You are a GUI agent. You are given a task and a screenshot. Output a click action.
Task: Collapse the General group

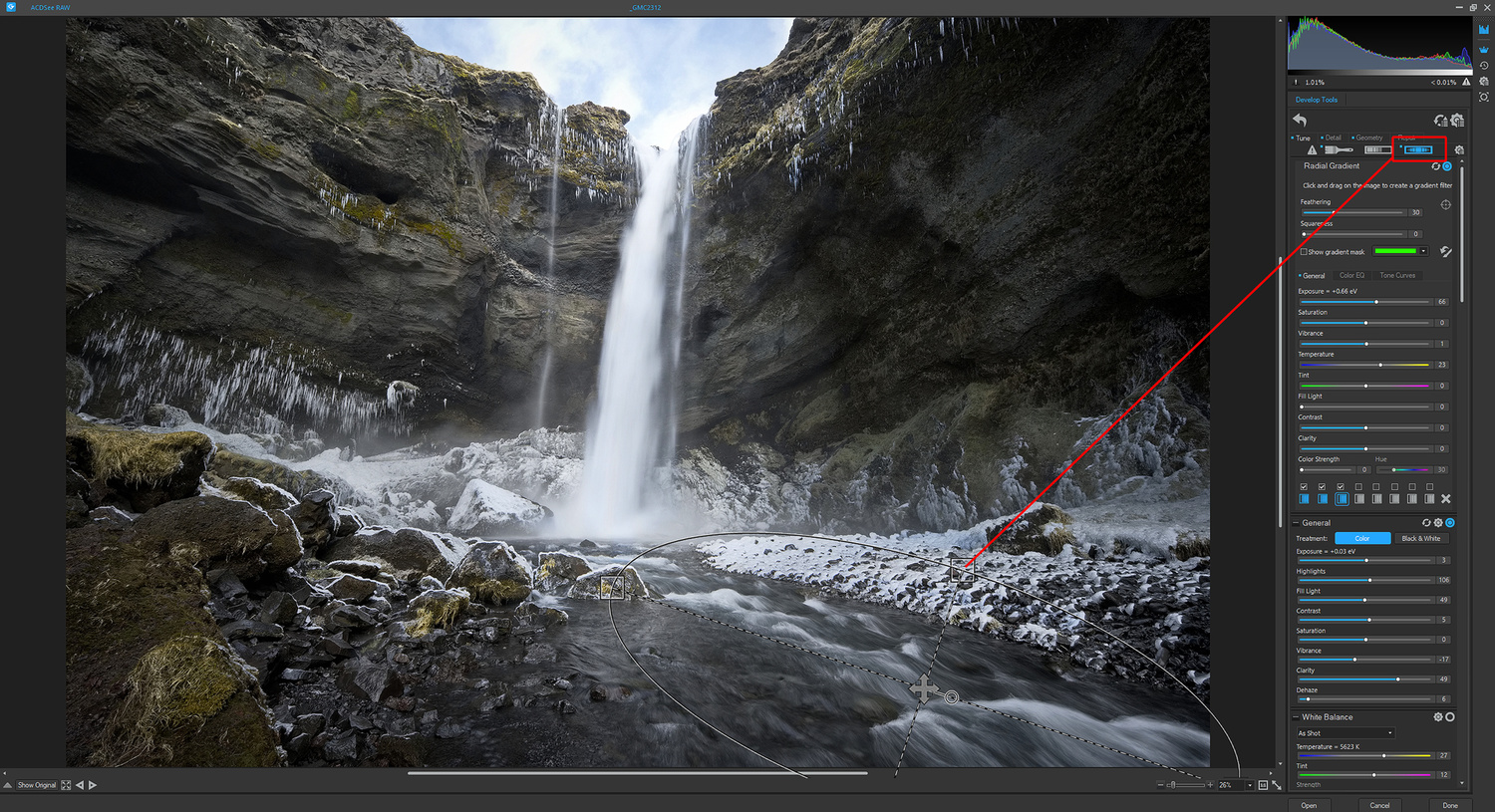point(1296,523)
